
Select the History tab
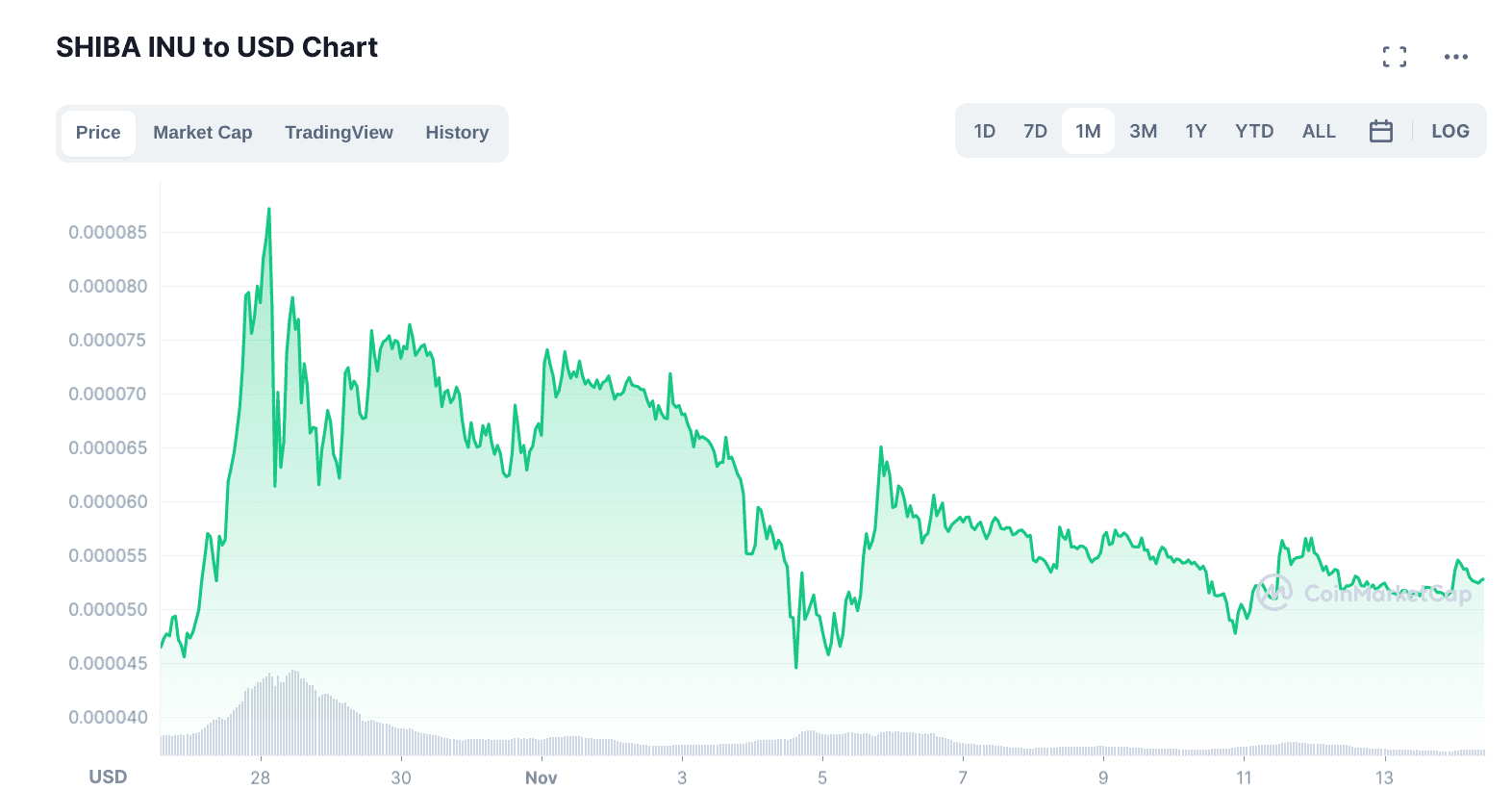click(457, 133)
